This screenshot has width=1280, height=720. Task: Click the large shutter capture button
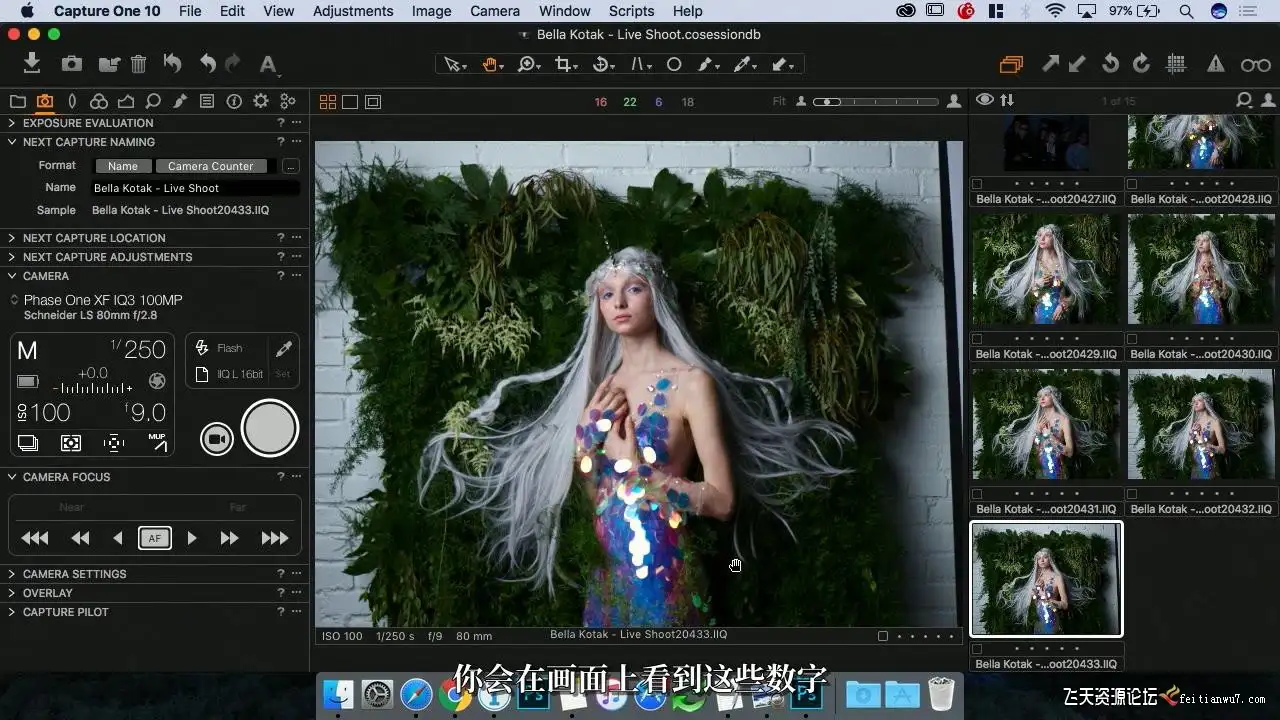coord(270,428)
